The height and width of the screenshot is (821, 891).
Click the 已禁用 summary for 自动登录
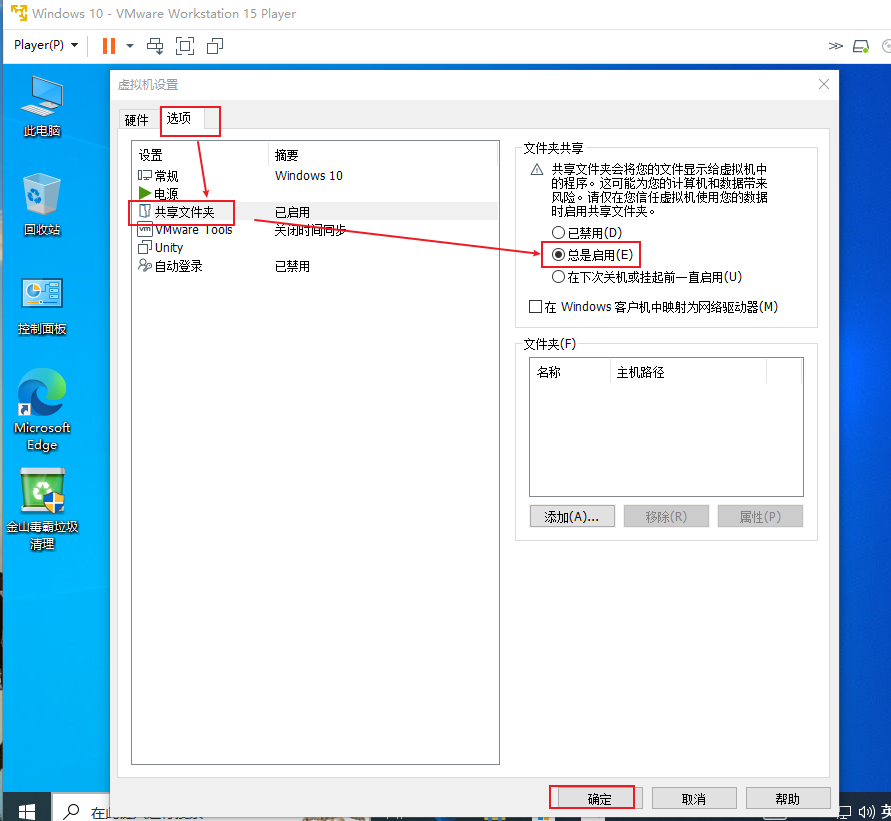click(292, 266)
